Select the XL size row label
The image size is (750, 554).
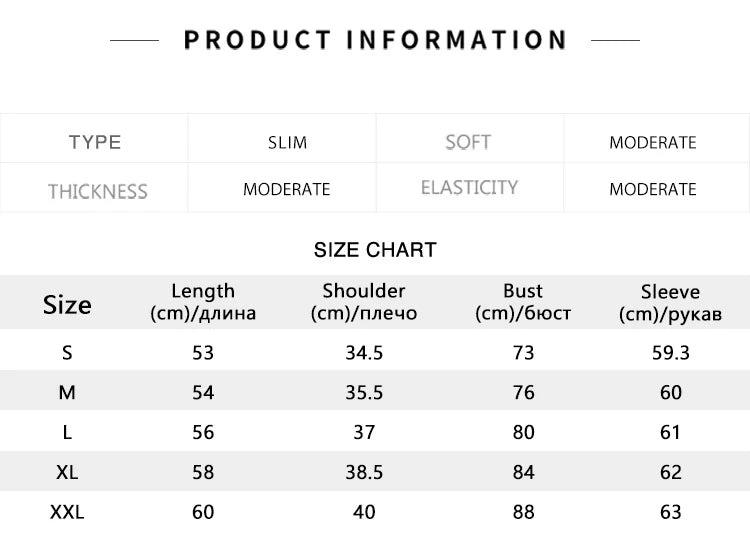coord(67,472)
